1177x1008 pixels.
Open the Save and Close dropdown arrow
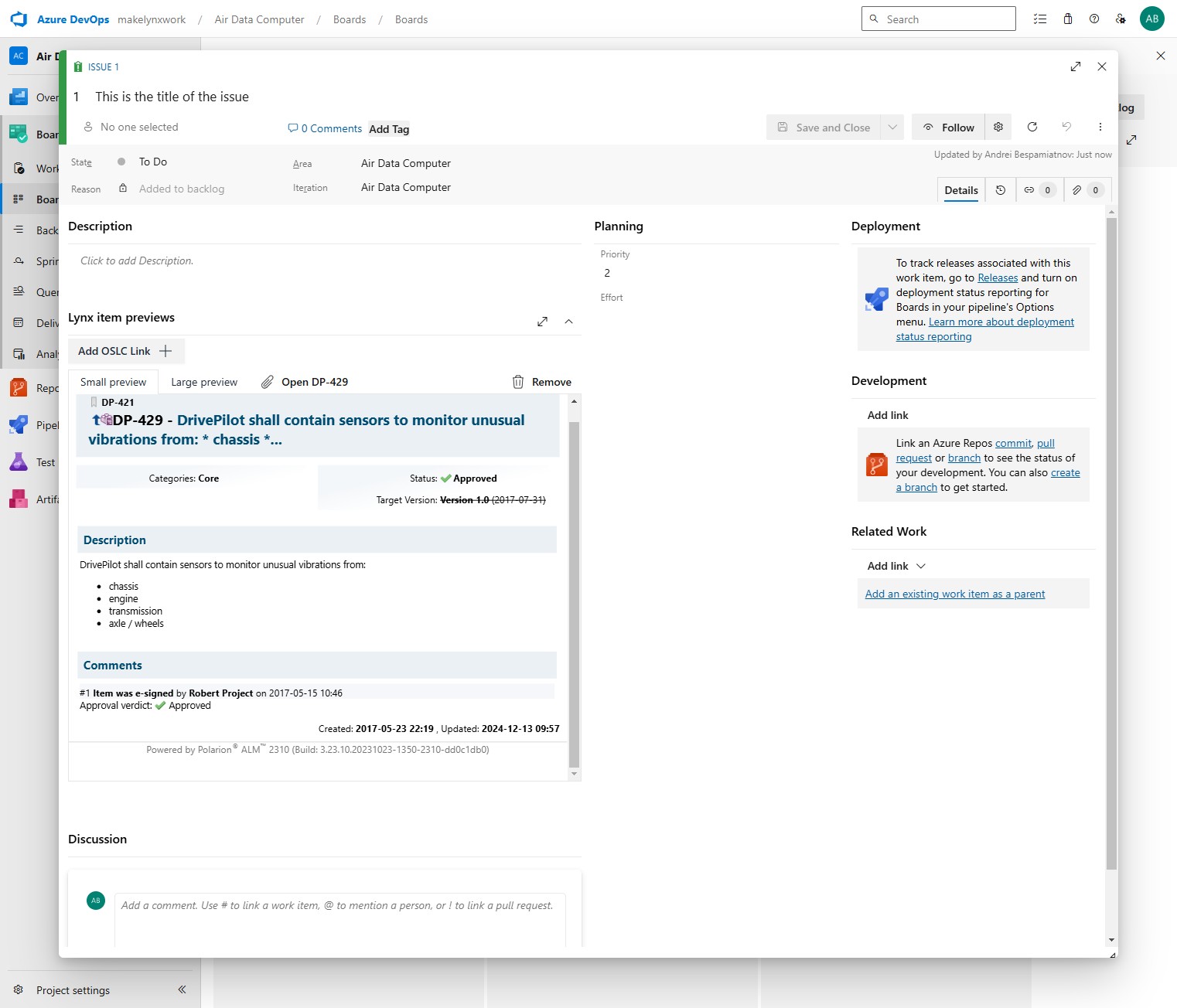pyautogui.click(x=892, y=128)
